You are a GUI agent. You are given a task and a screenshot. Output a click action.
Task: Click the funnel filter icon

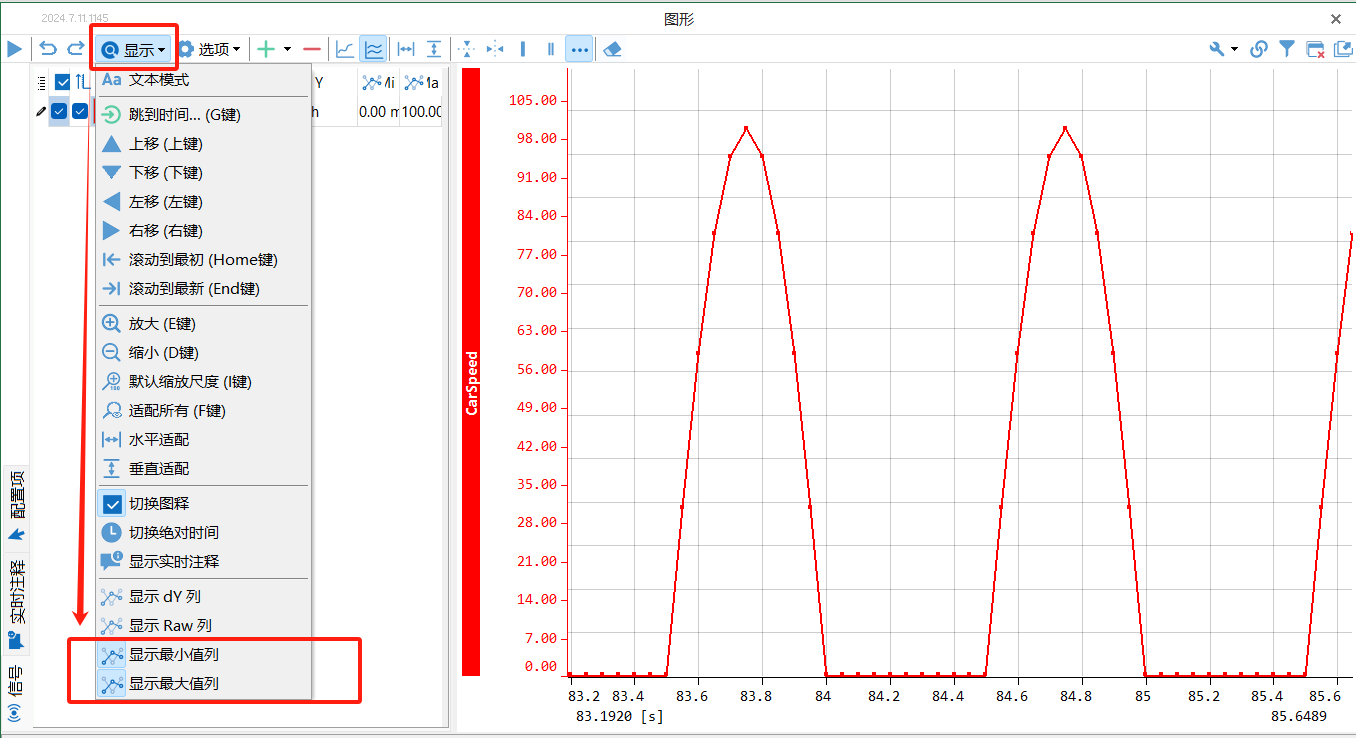coord(1287,49)
